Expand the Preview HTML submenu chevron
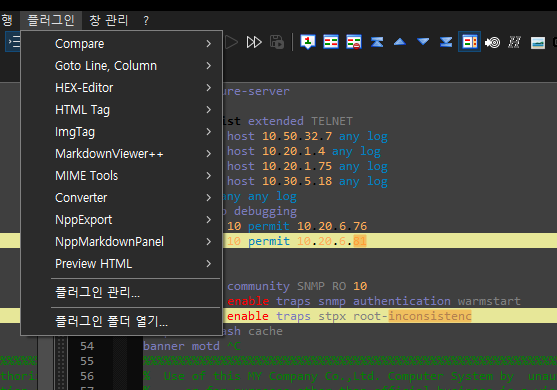This screenshot has width=557, height=390. click(x=209, y=264)
